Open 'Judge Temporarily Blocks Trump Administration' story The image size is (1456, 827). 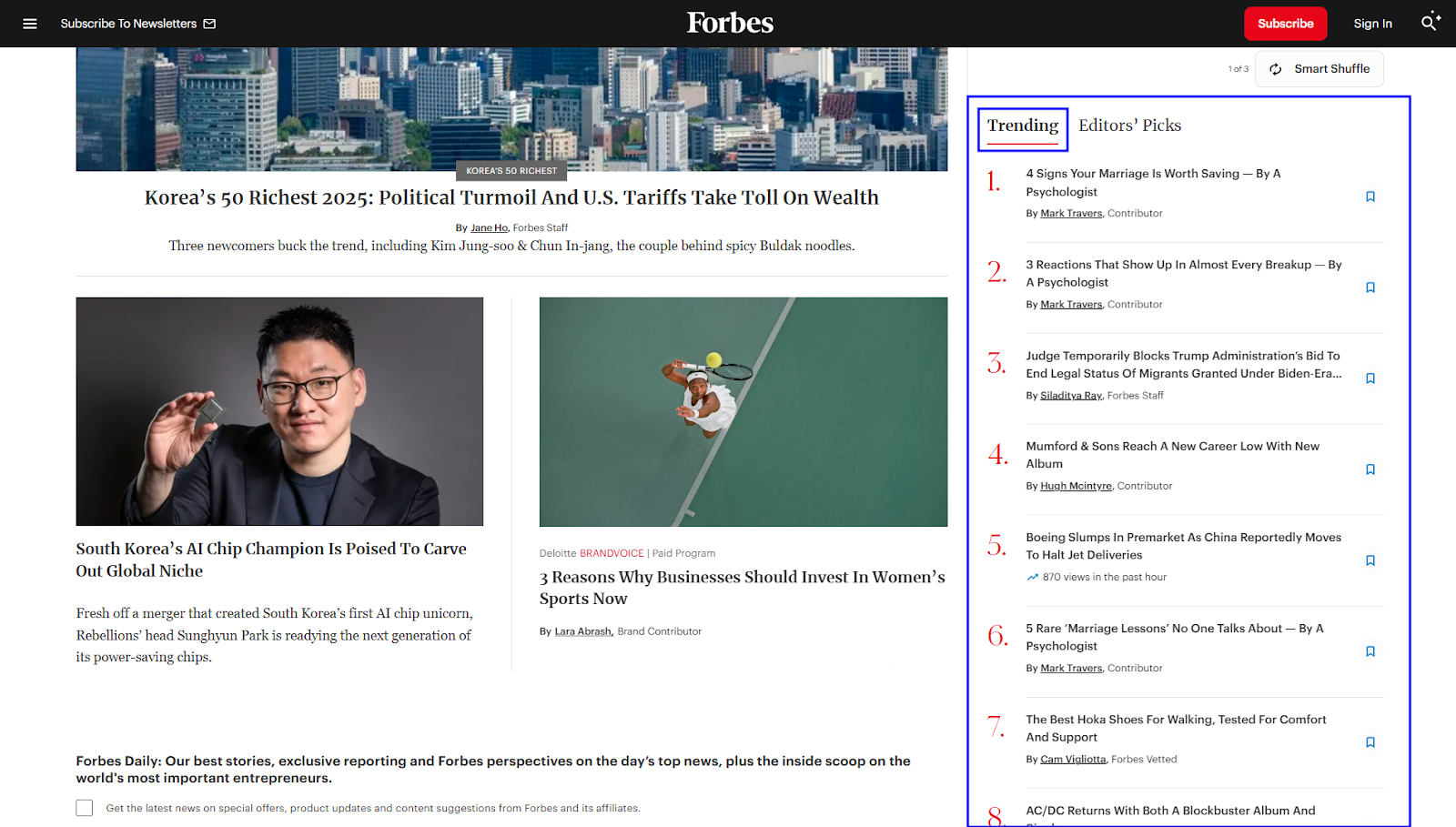(x=1184, y=365)
